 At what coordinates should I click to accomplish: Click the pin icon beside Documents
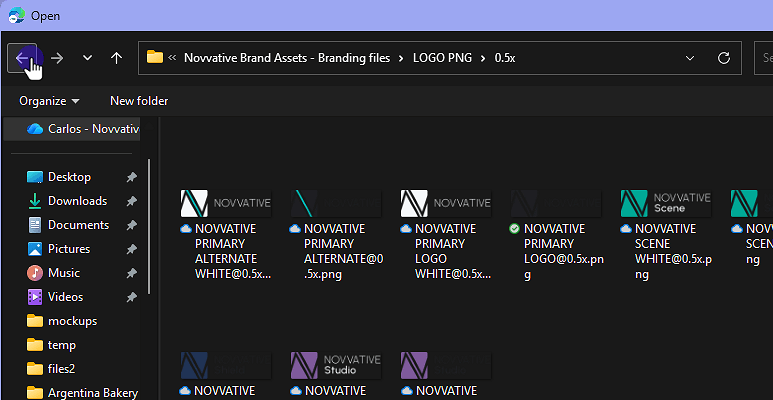coord(131,225)
